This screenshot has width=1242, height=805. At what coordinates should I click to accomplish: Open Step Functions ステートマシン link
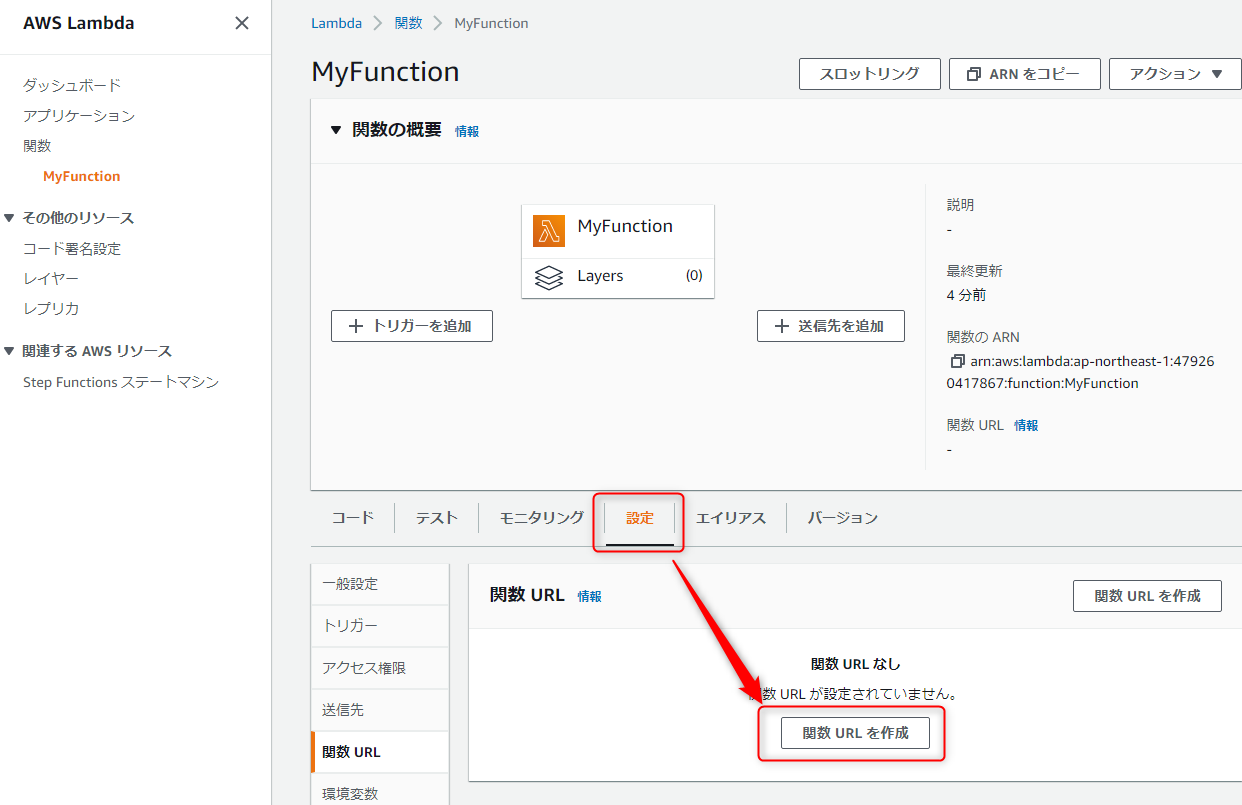click(121, 382)
